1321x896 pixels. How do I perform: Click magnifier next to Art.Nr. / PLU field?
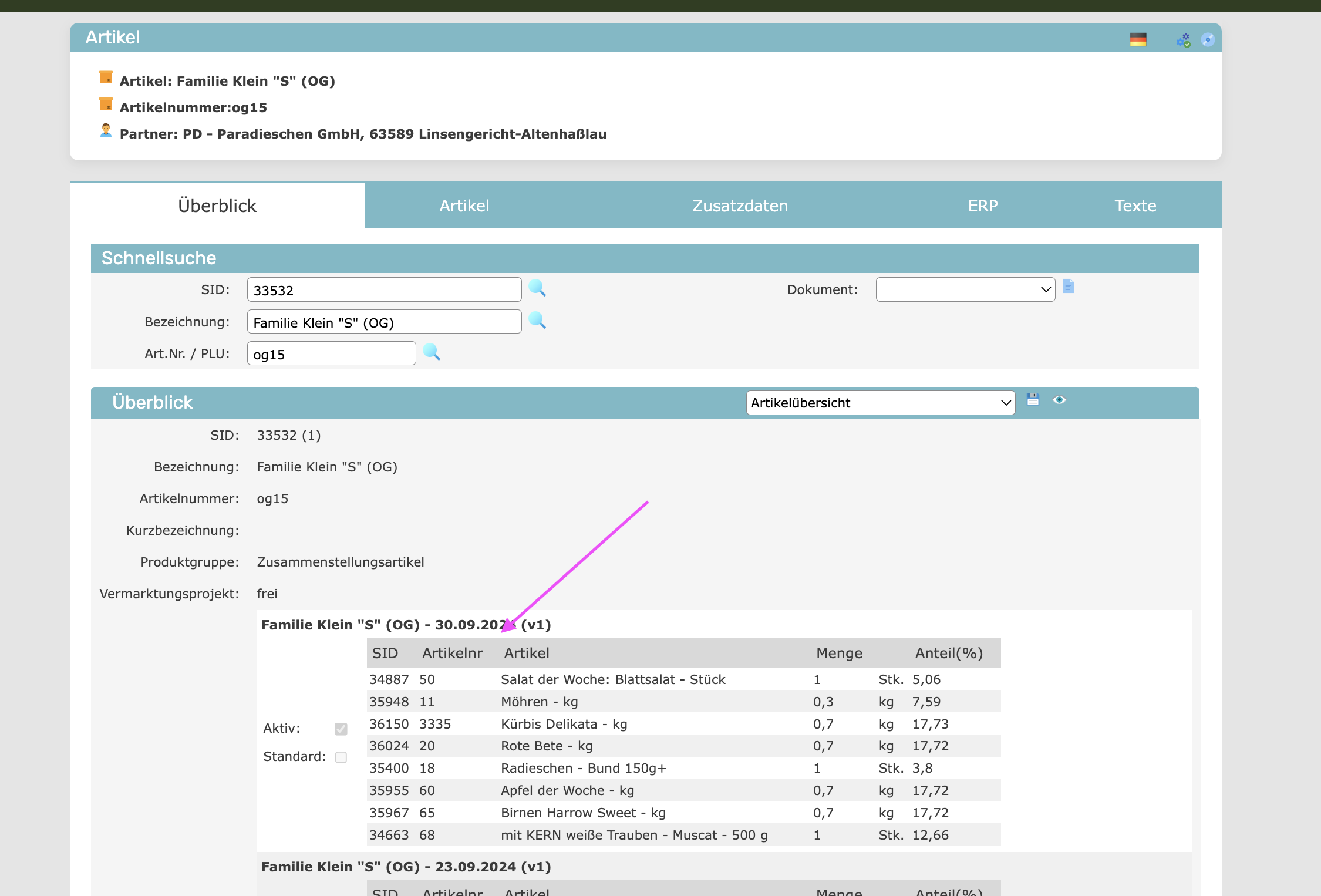(x=432, y=352)
